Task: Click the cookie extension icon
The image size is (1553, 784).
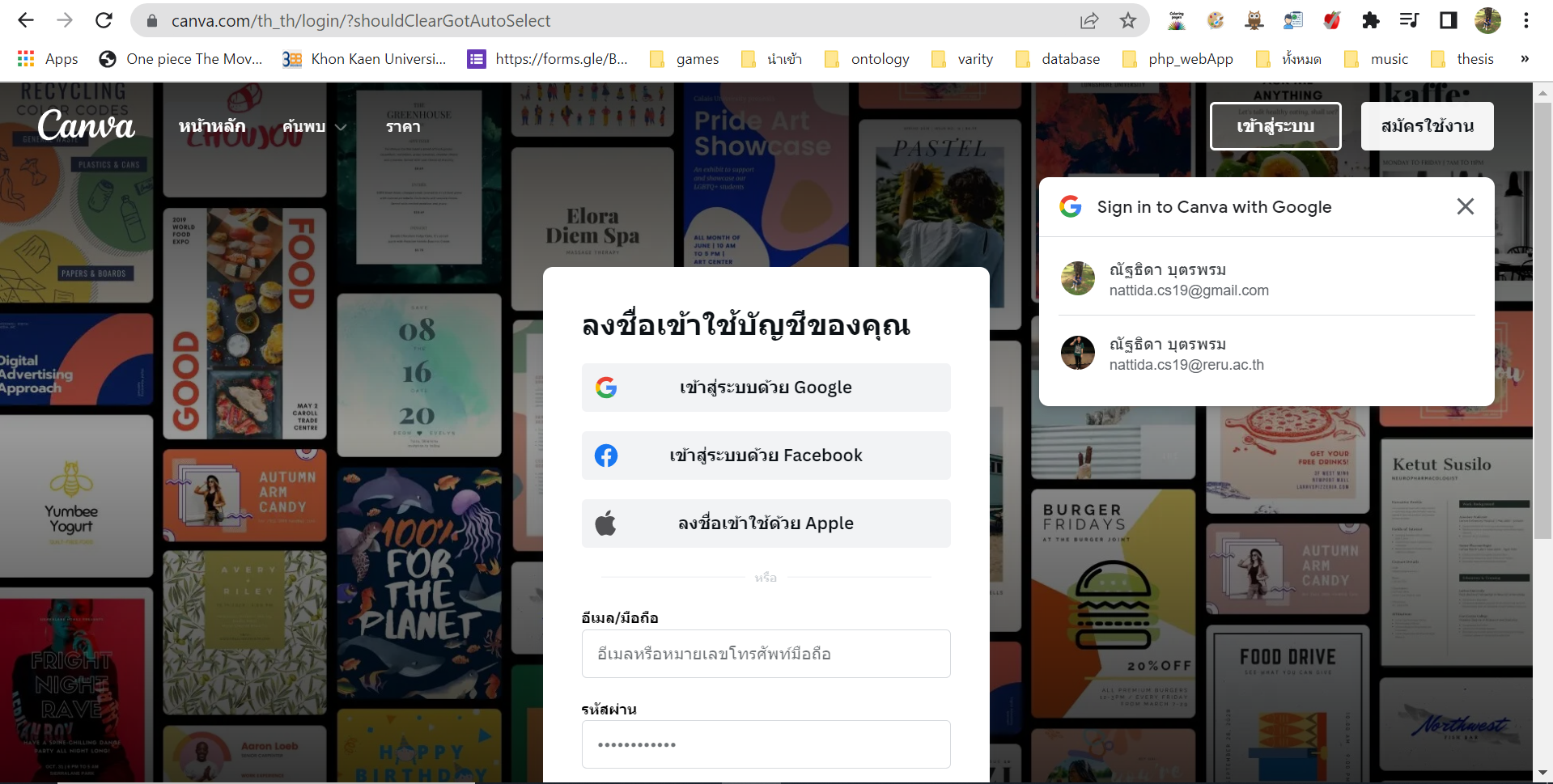Action: tap(1216, 21)
